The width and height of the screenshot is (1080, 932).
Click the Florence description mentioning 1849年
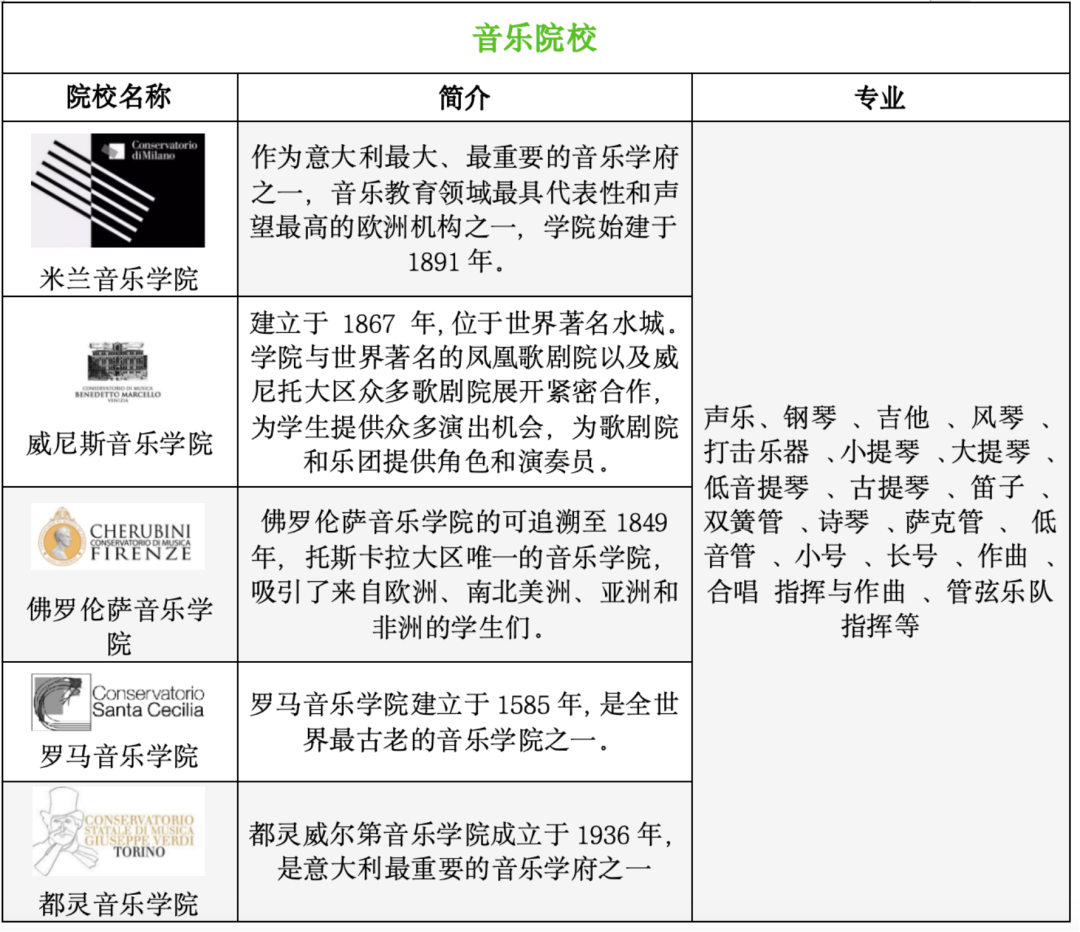point(464,574)
